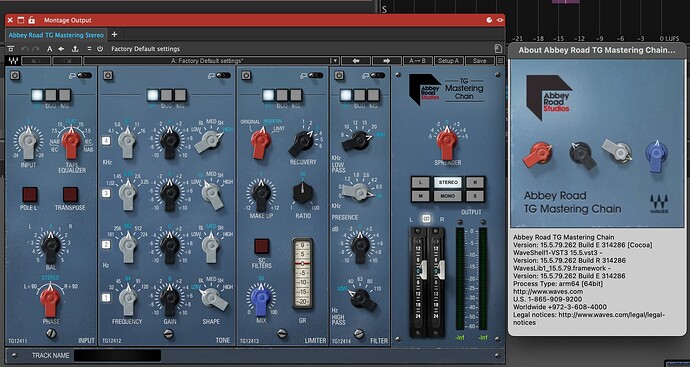The width and height of the screenshot is (690, 367).
Task: Monitor the M mid button
Action: point(421,196)
